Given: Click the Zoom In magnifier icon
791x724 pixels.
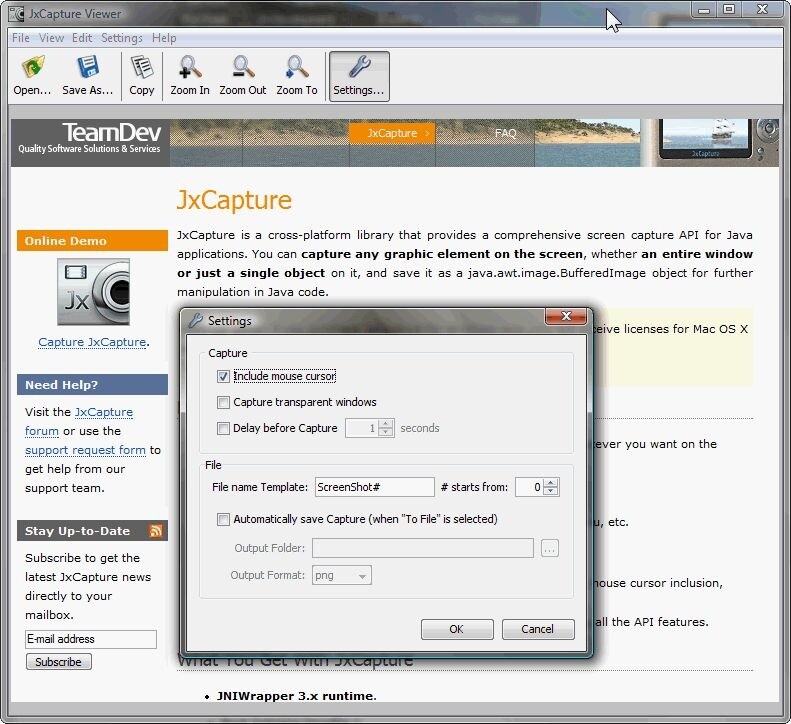Looking at the screenshot, I should pos(190,67).
